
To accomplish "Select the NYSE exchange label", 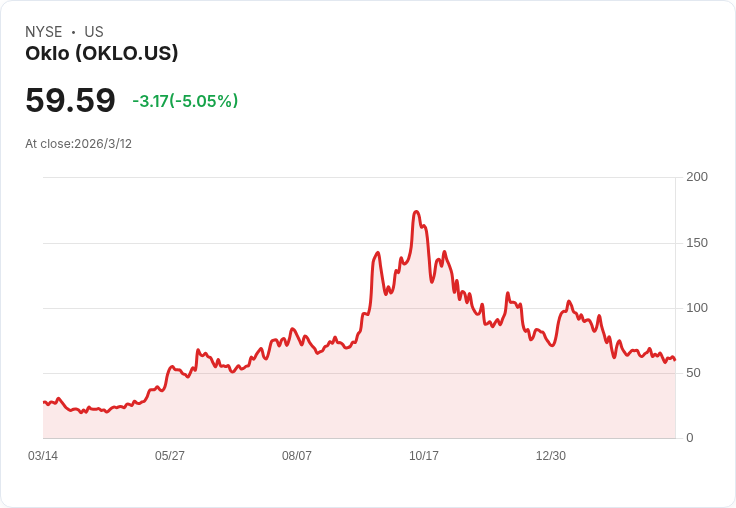I will point(44,32).
